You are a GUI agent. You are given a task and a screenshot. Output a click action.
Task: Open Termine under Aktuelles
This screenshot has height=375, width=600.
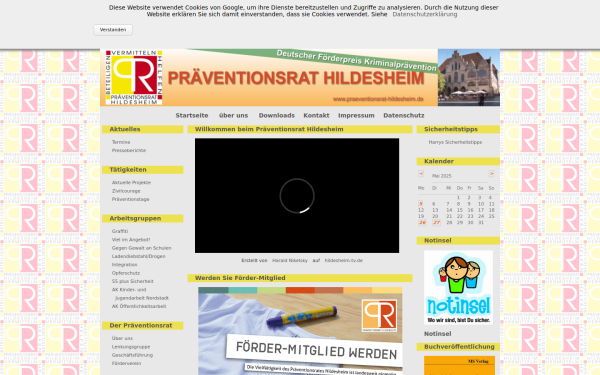pyautogui.click(x=121, y=142)
